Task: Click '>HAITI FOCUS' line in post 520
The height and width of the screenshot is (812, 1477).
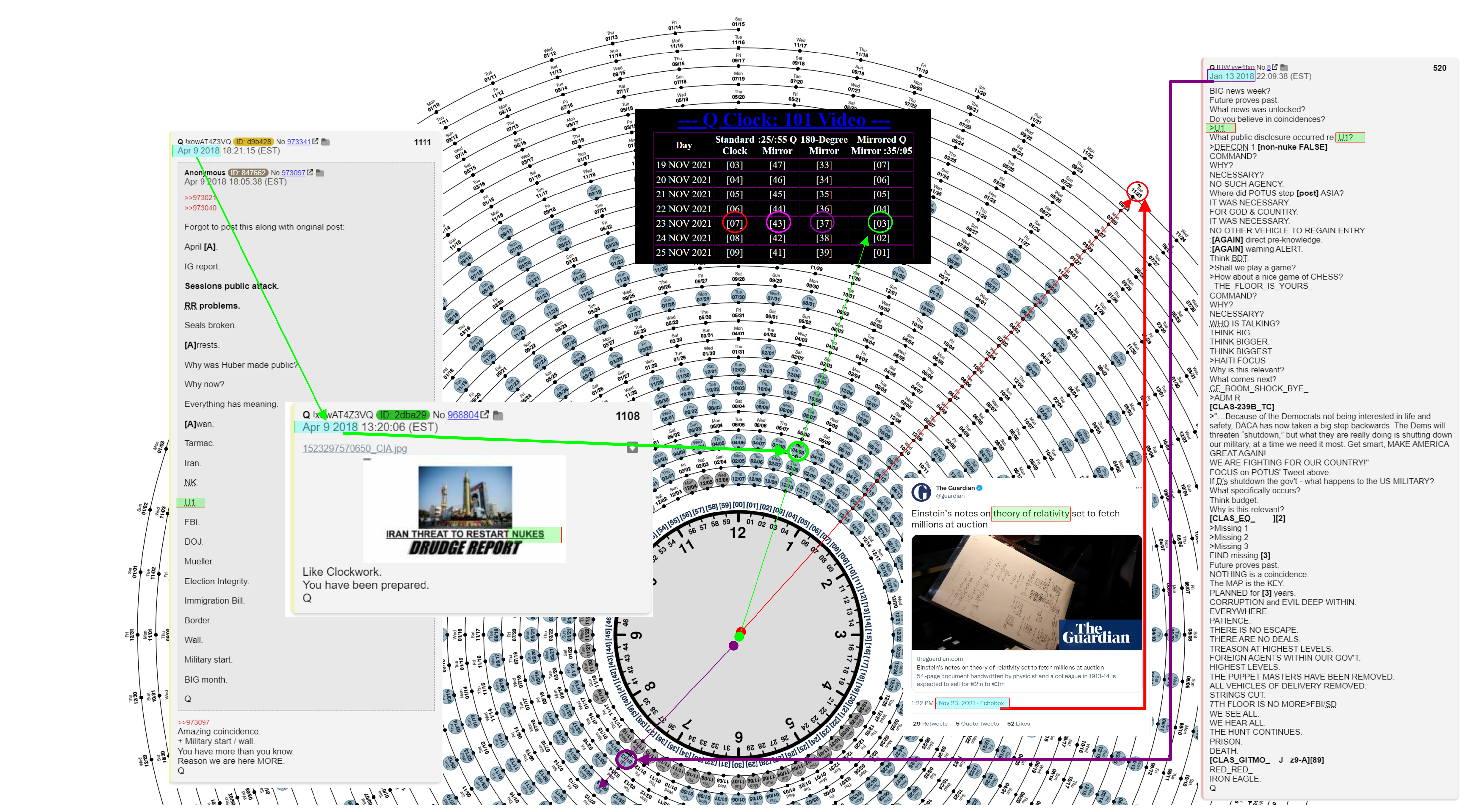Action: pos(1237,361)
